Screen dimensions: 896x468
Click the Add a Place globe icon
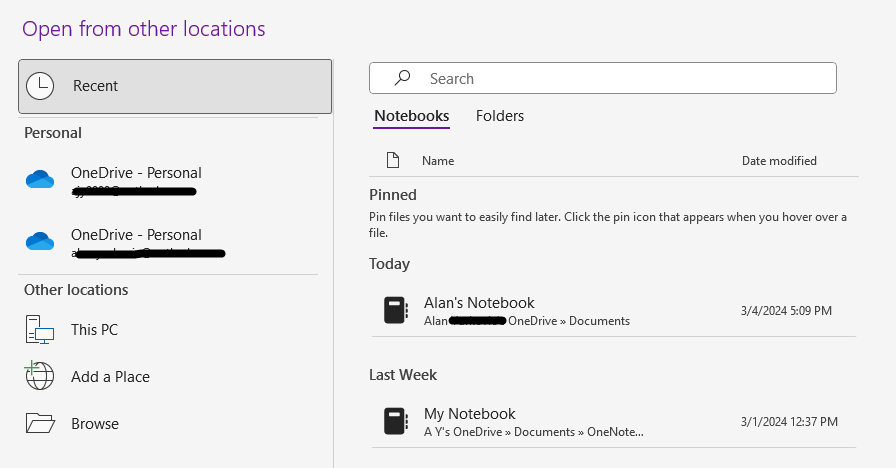pyautogui.click(x=39, y=375)
